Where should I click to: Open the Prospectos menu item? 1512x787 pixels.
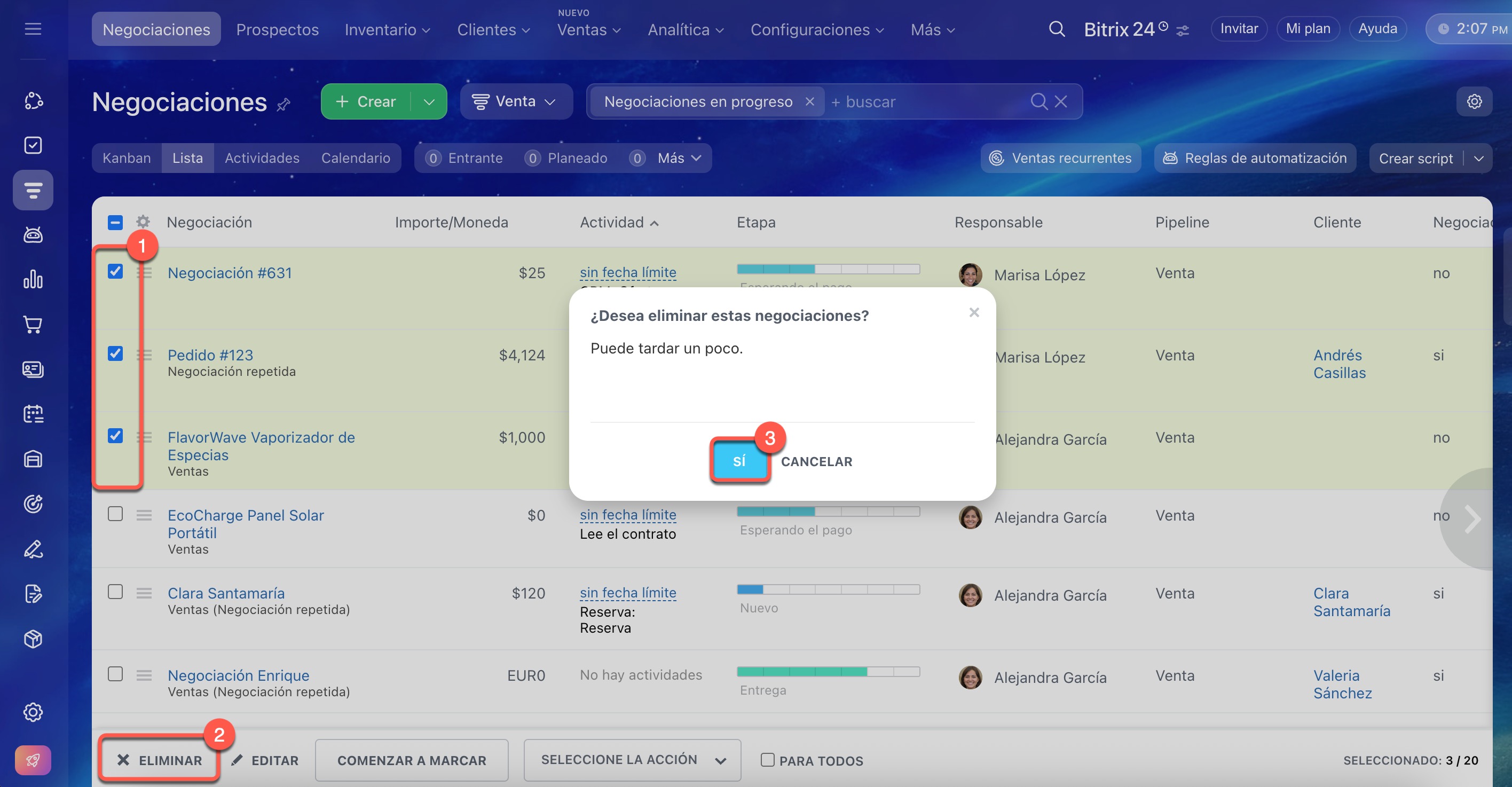[x=277, y=29]
